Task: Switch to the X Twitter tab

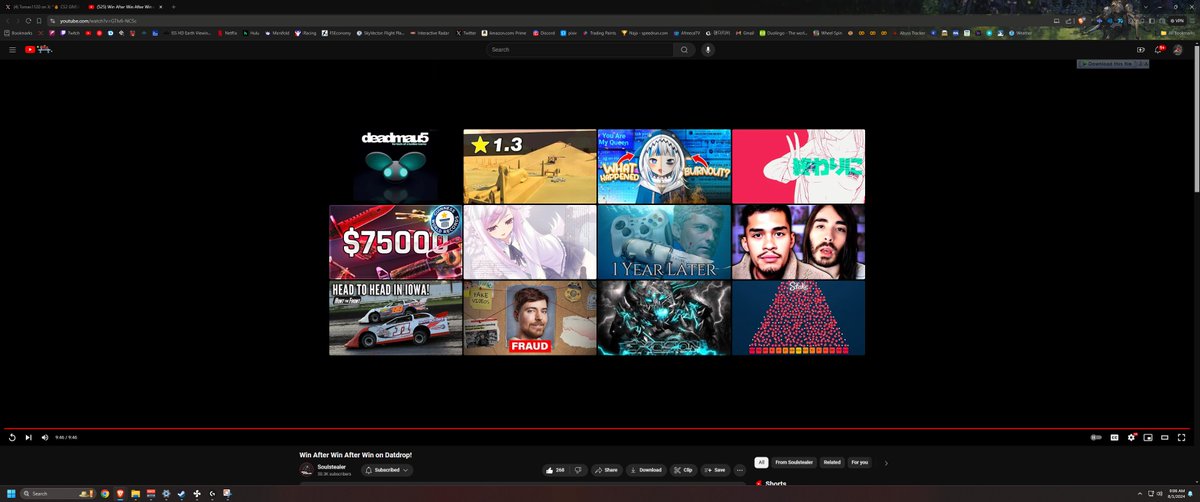Action: [x=41, y=6]
